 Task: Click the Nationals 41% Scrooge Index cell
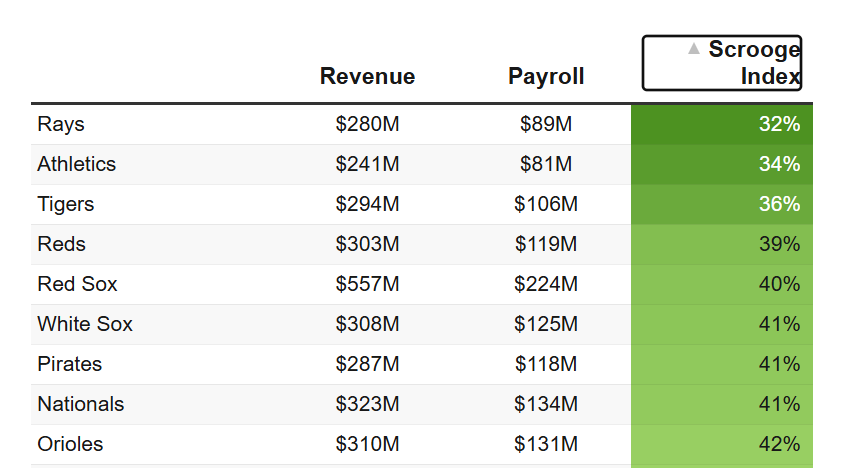click(x=722, y=405)
